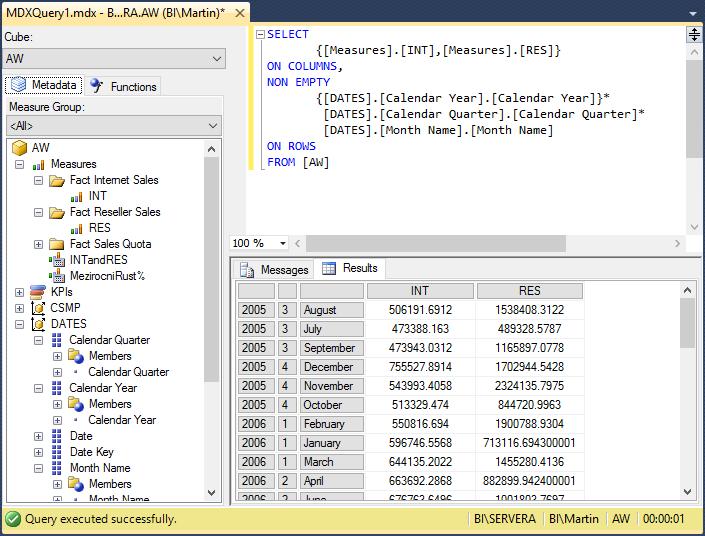Collapse the Calendar Quarter hierarchy
The width and height of the screenshot is (705, 536).
[x=39, y=340]
